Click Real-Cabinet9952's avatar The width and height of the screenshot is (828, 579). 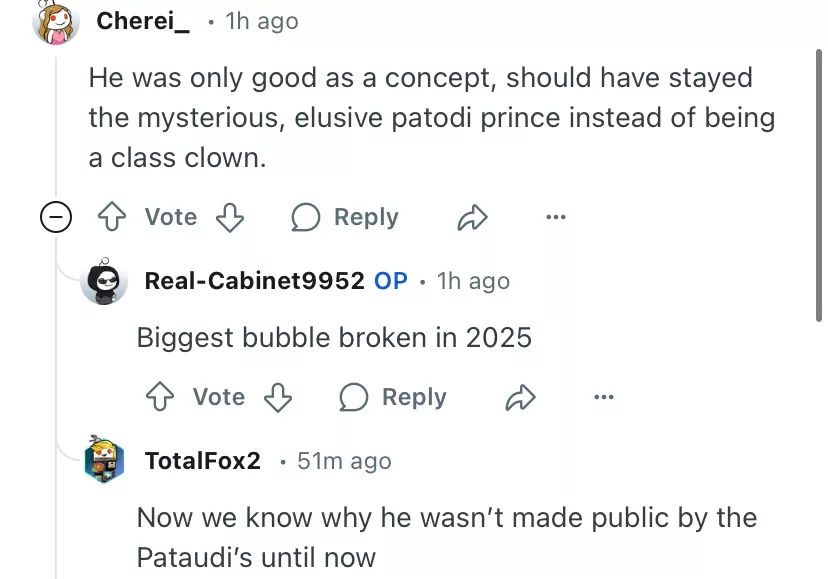point(104,282)
